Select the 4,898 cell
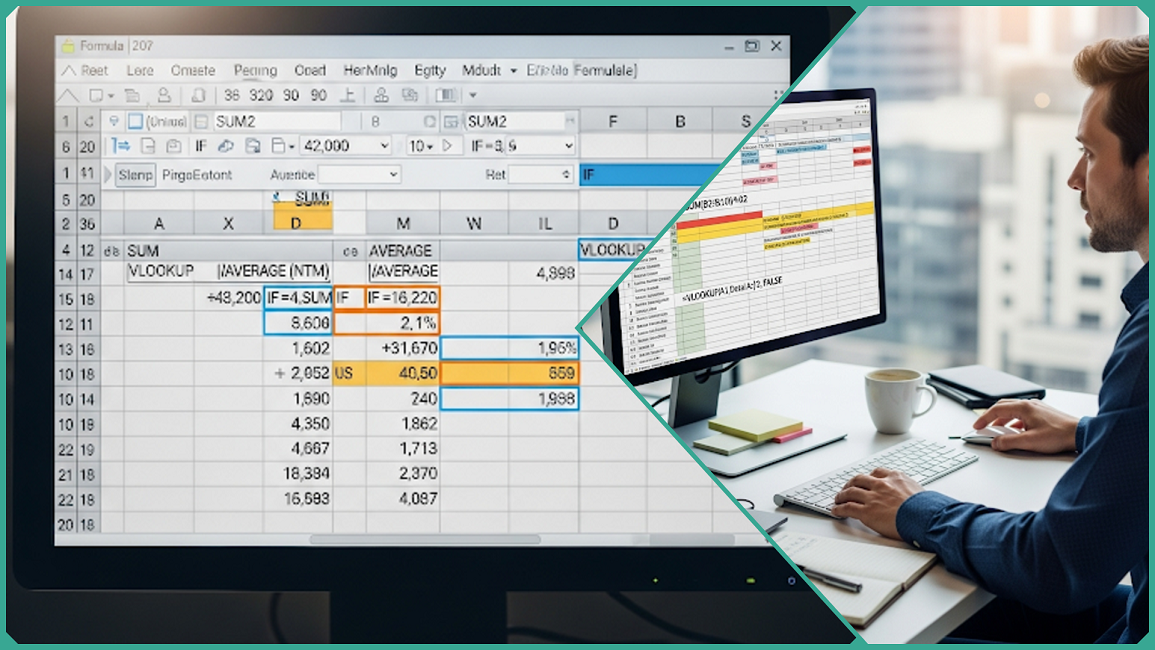This screenshot has height=650, width=1155. coord(544,273)
